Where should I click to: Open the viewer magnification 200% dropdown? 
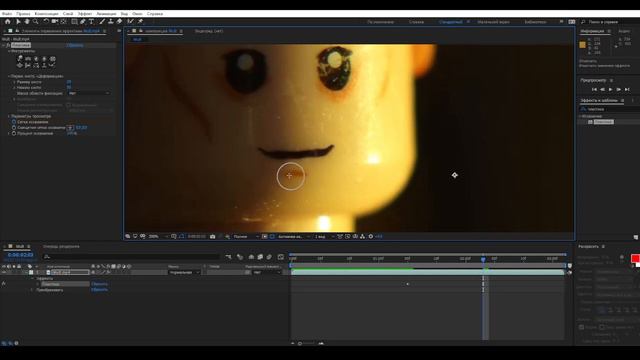click(158, 237)
